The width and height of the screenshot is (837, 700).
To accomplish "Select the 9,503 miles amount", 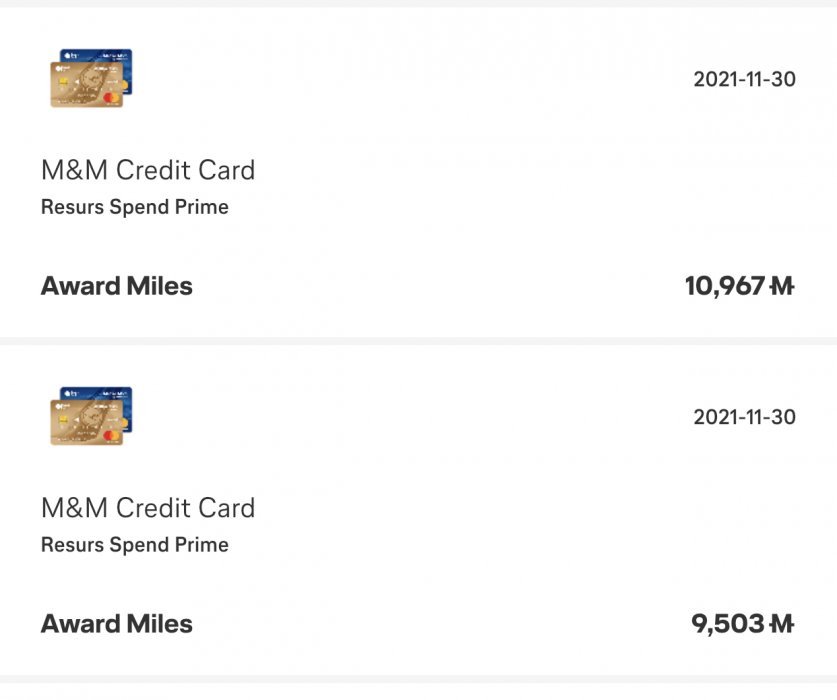I will [x=728, y=624].
